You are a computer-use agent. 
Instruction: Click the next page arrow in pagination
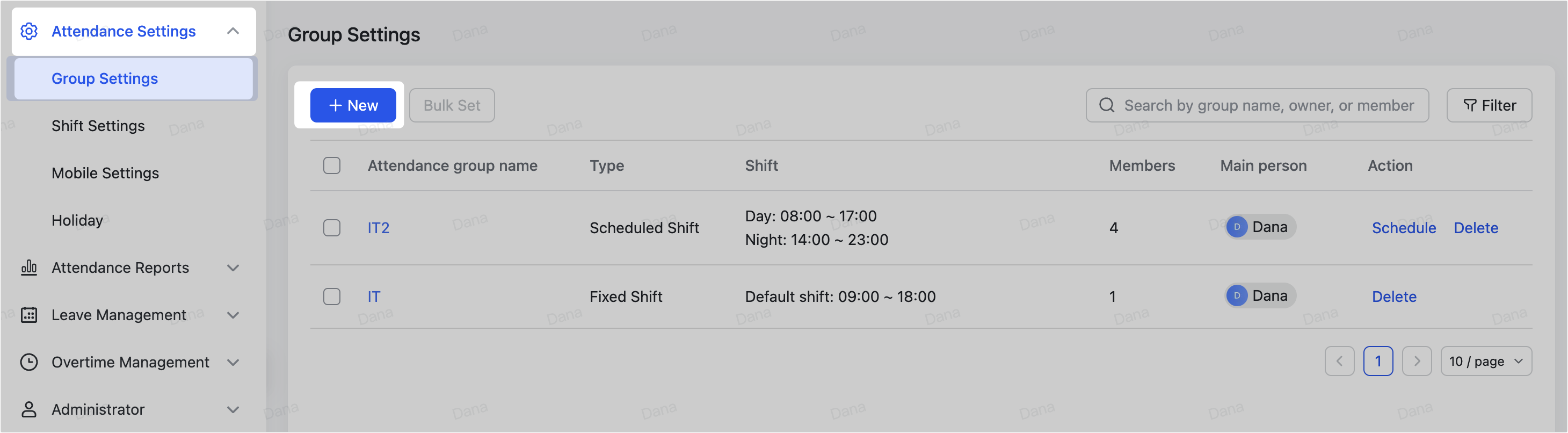(1417, 360)
